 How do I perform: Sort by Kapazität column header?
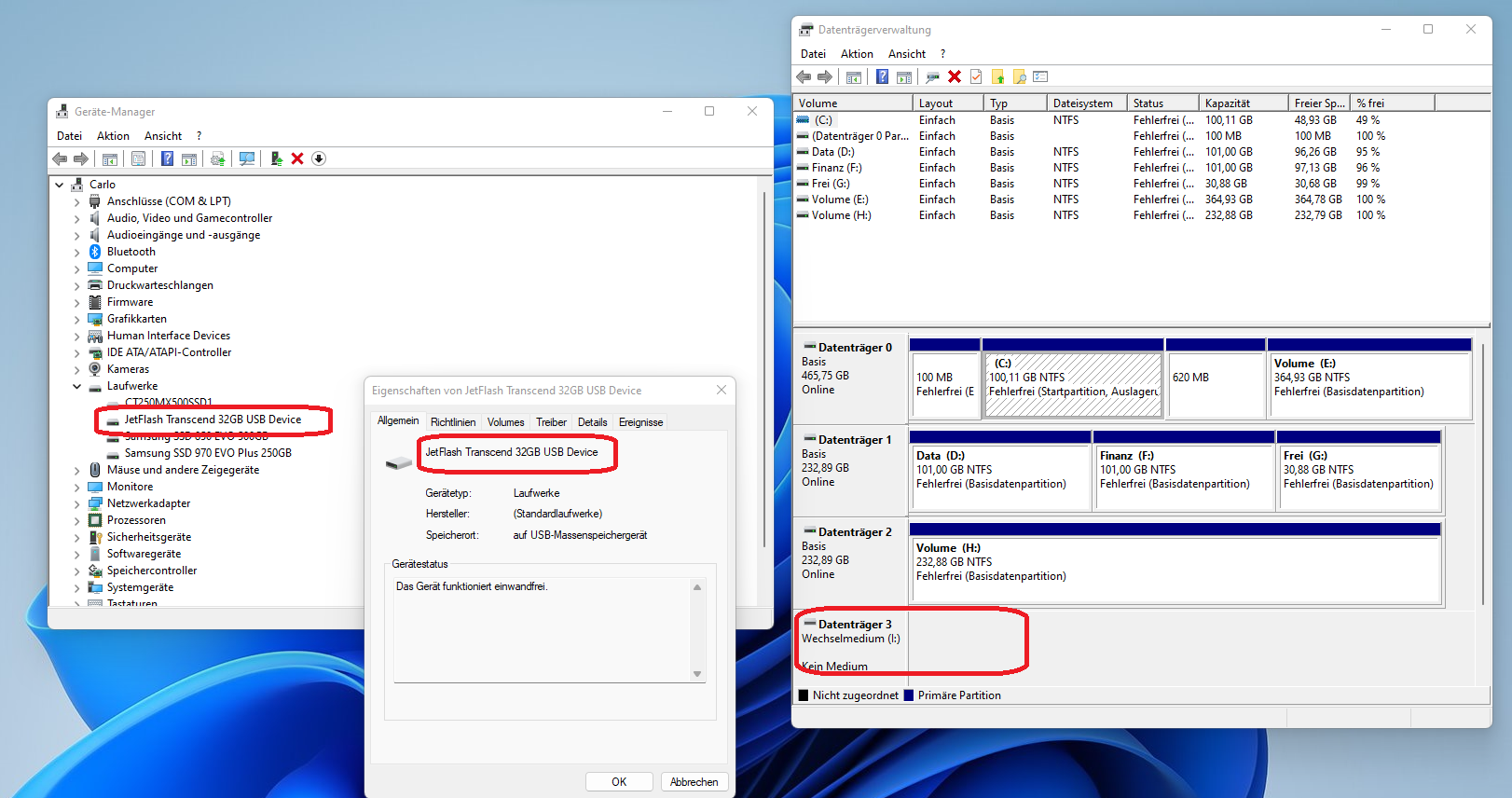pos(1244,103)
